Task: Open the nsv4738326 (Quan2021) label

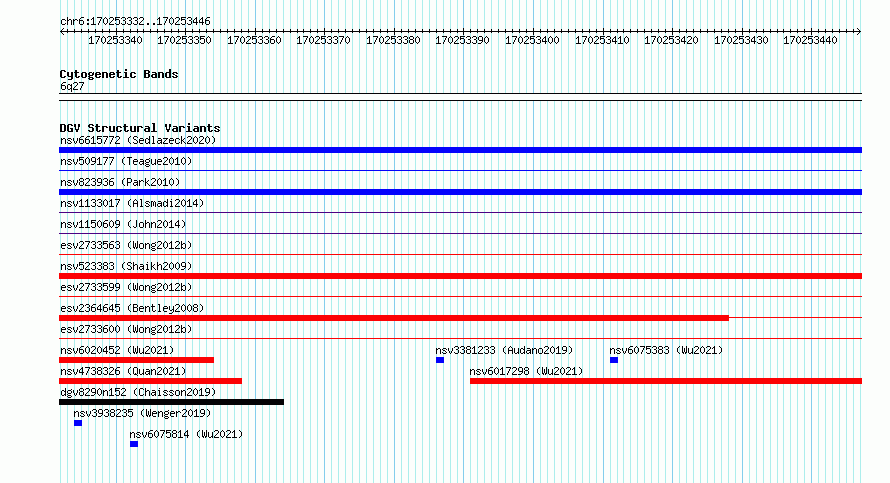Action: point(123,371)
